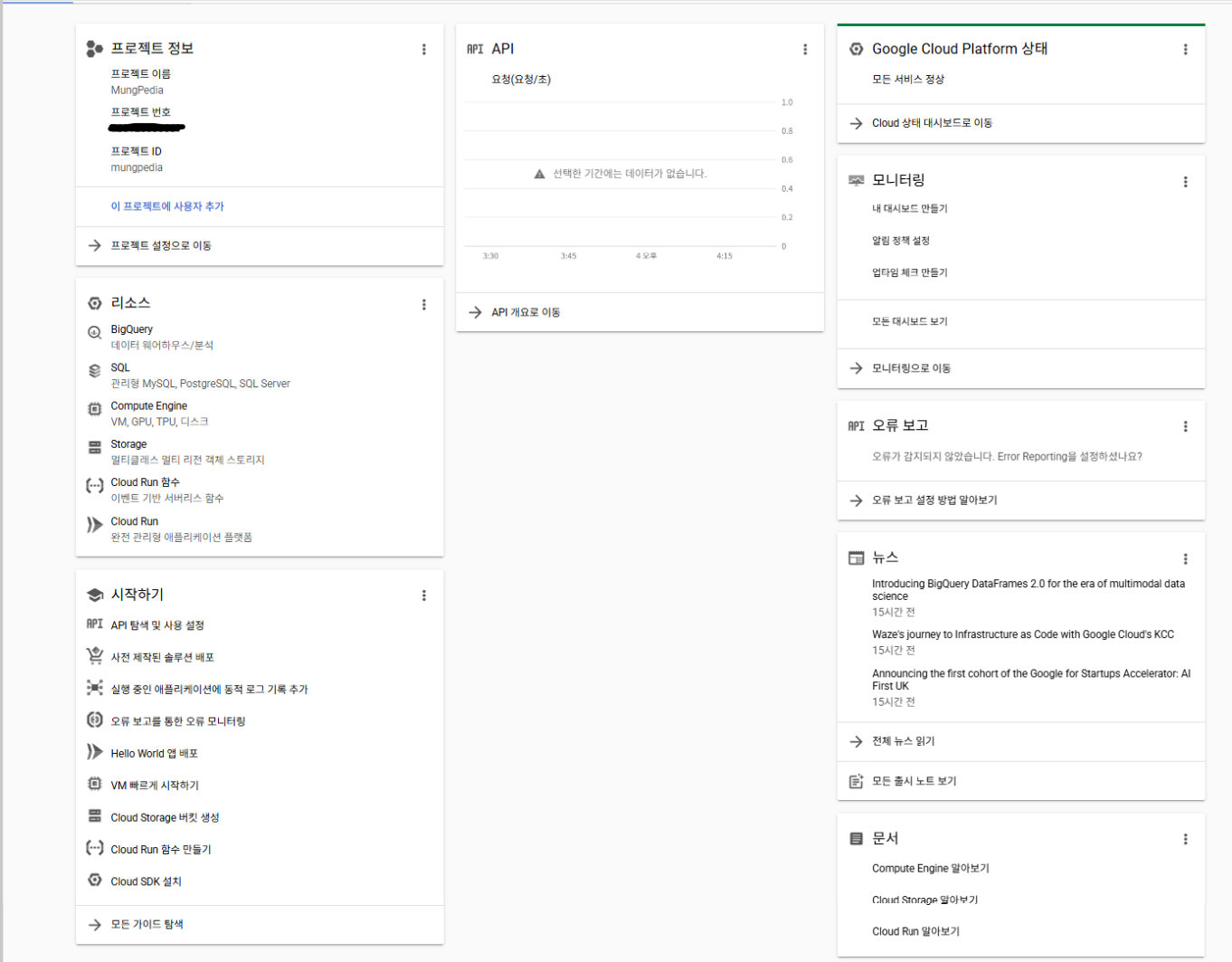The height and width of the screenshot is (962, 1232).
Task: Click the 이 프로젝트에 사용자 추가 link
Action: coord(167,206)
